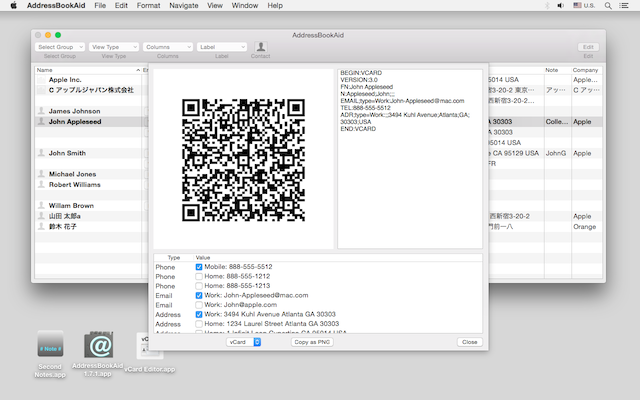640x400 pixels.
Task: Open the Apple menu
Action: (x=13, y=5)
